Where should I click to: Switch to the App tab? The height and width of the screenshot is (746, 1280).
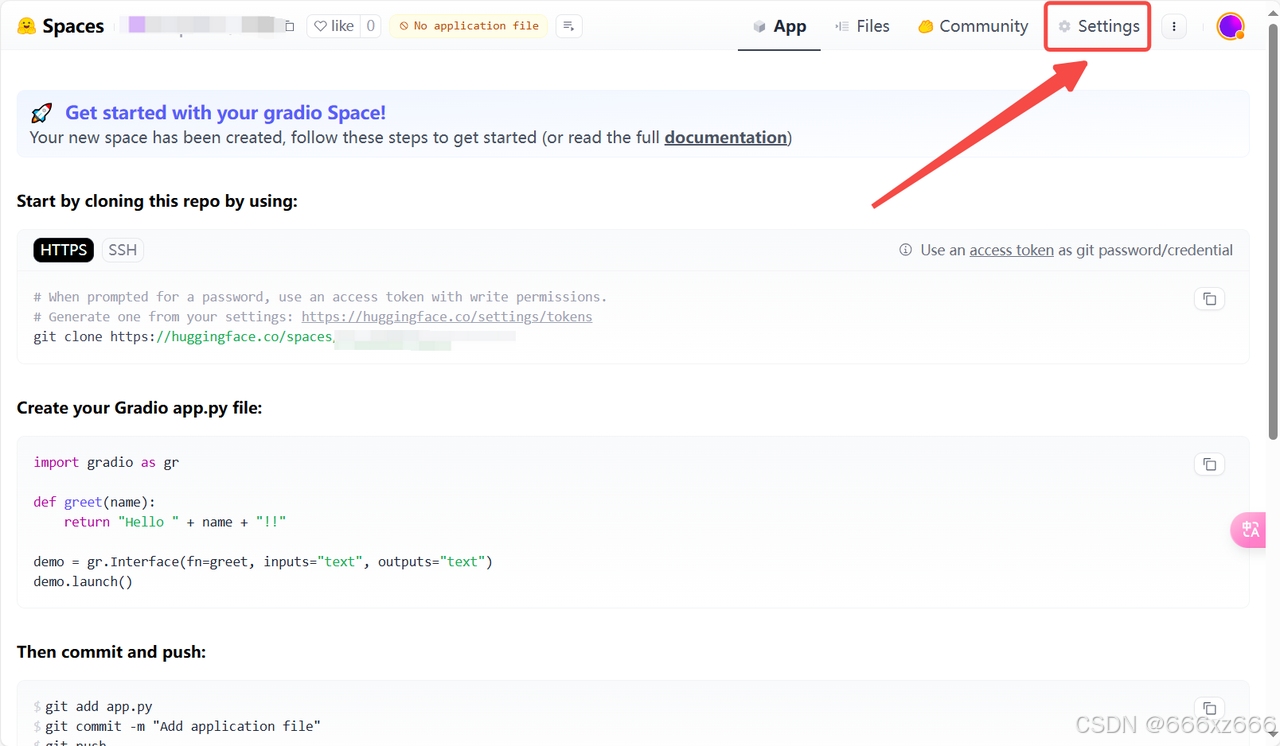point(779,26)
